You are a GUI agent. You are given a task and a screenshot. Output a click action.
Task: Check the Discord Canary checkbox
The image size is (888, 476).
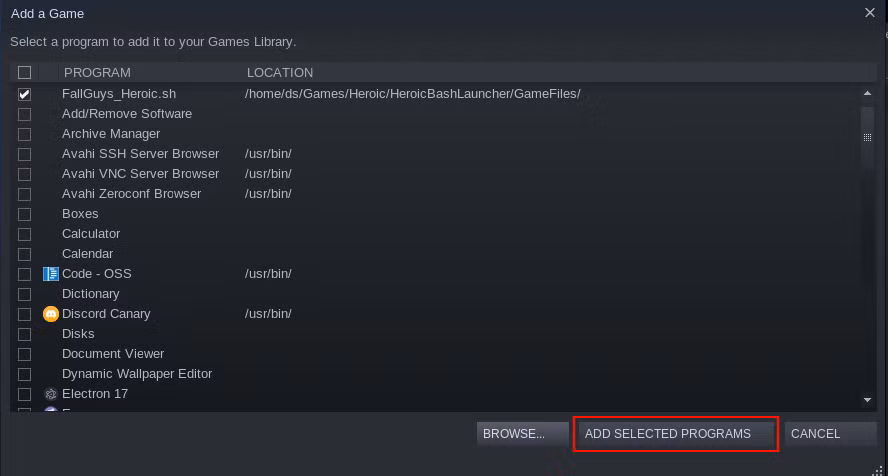(24, 314)
